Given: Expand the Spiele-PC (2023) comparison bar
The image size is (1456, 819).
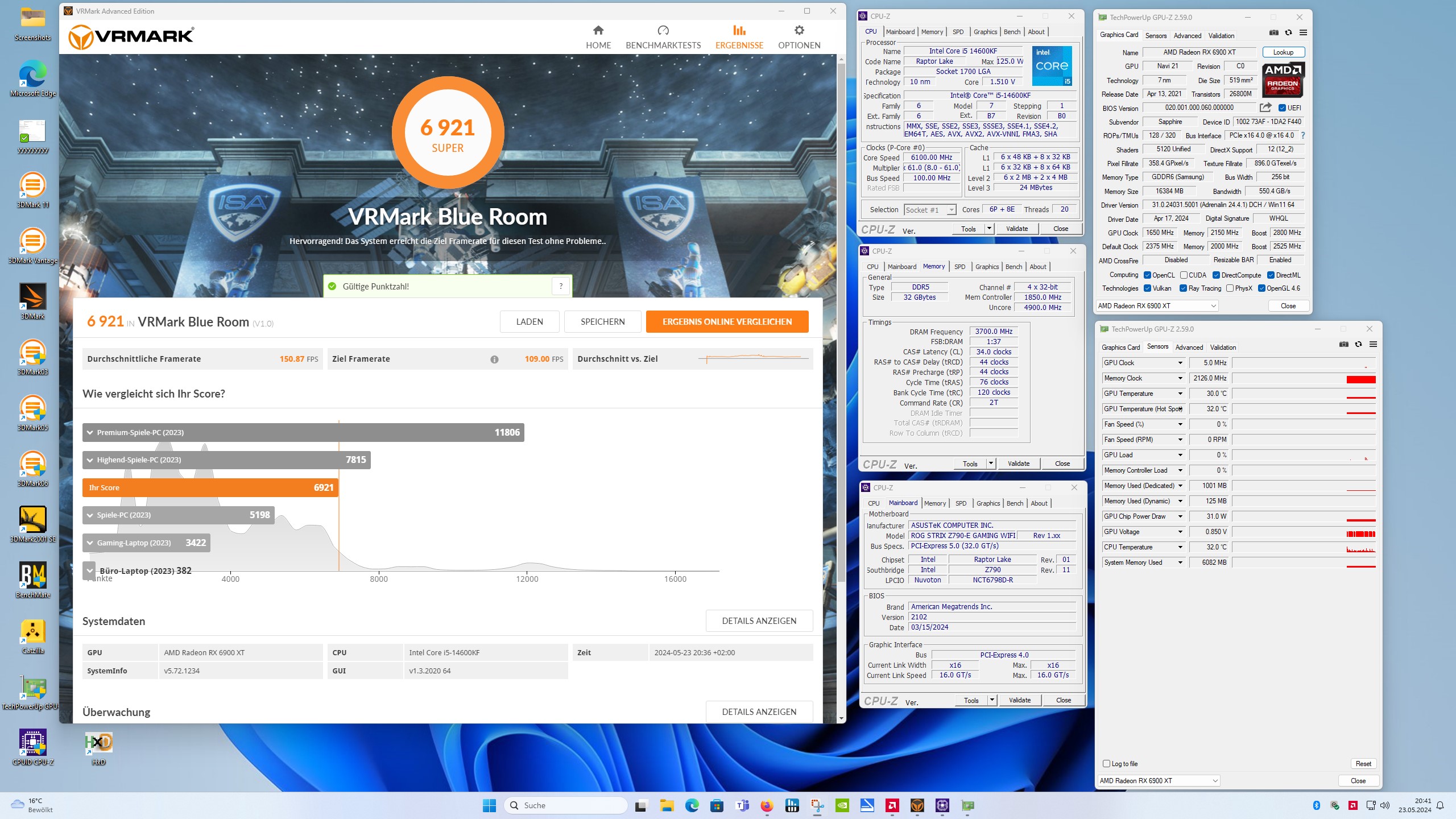Looking at the screenshot, I should [179, 515].
